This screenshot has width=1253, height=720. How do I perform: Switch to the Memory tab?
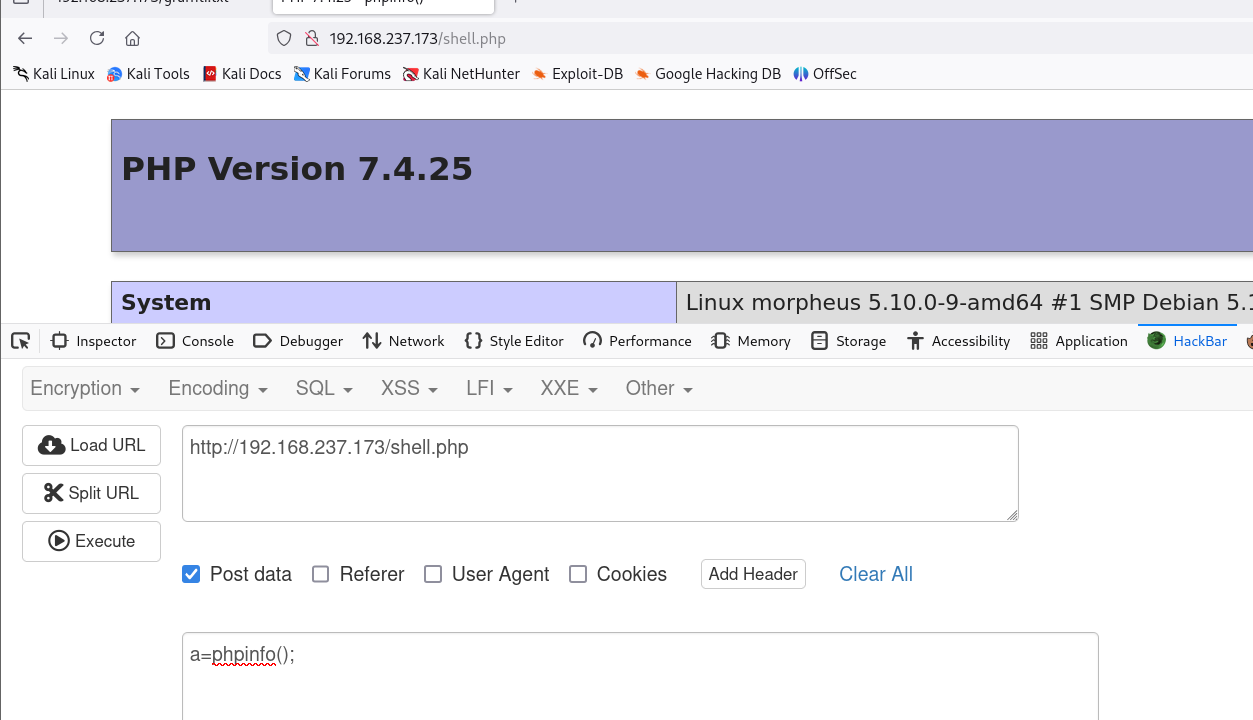click(x=751, y=341)
